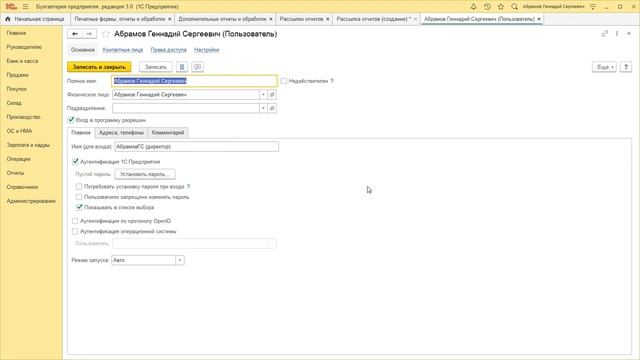The image size is (640, 360).
Task: Open the 1C main menu hamburger icon
Action: pyautogui.click(x=25, y=7)
